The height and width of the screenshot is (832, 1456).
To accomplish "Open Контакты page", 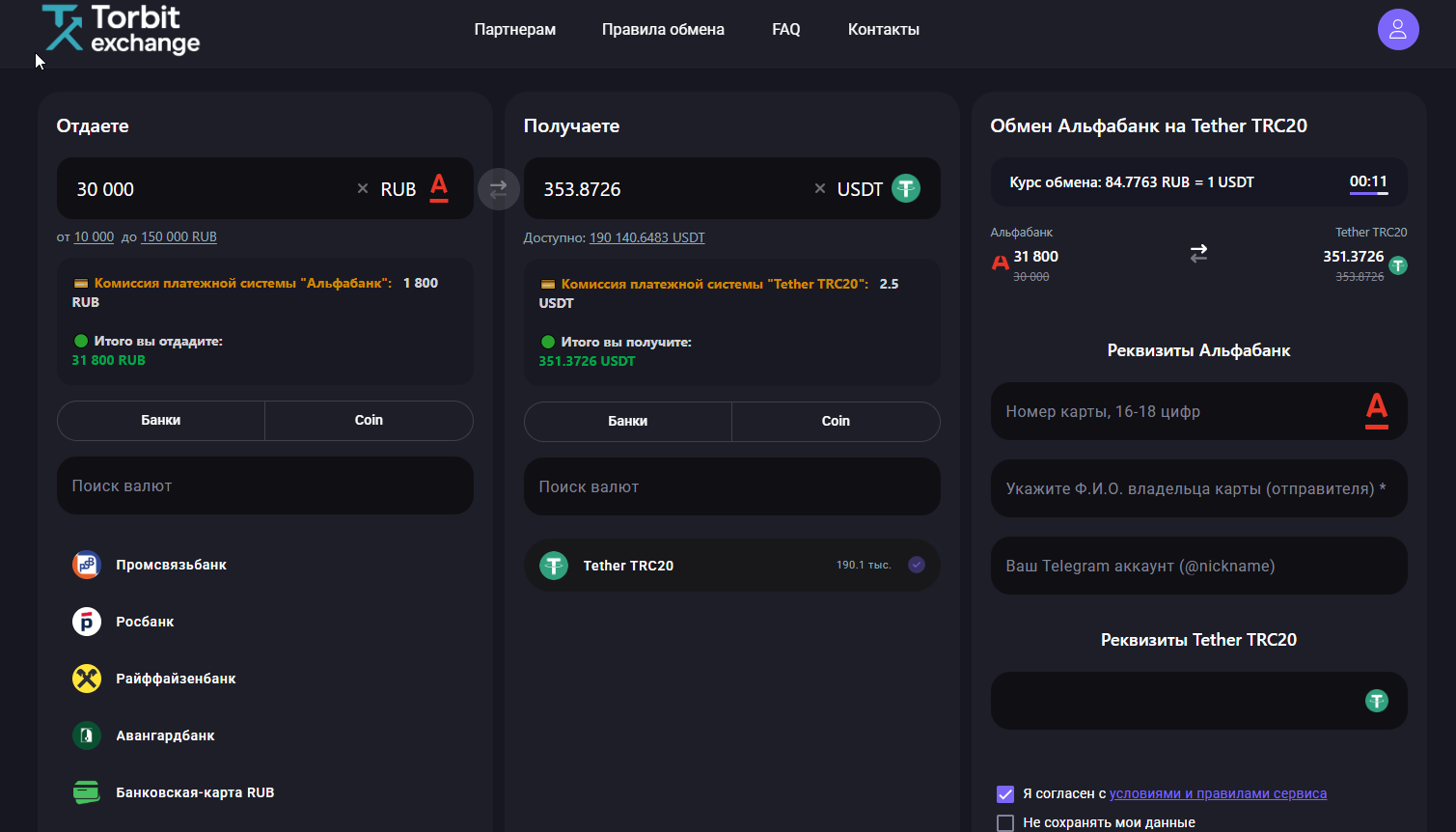I will 884,30.
